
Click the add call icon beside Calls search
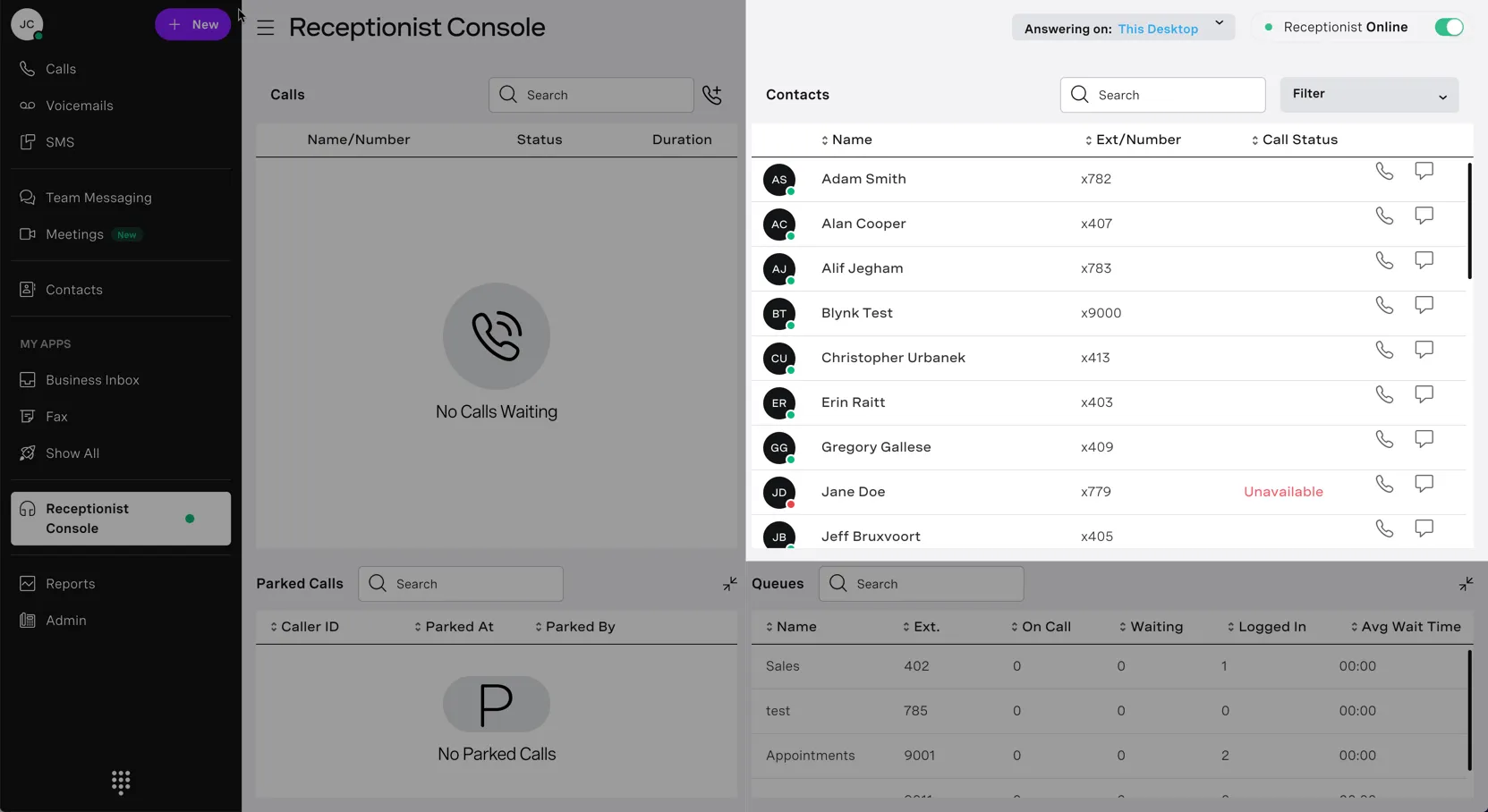(712, 95)
